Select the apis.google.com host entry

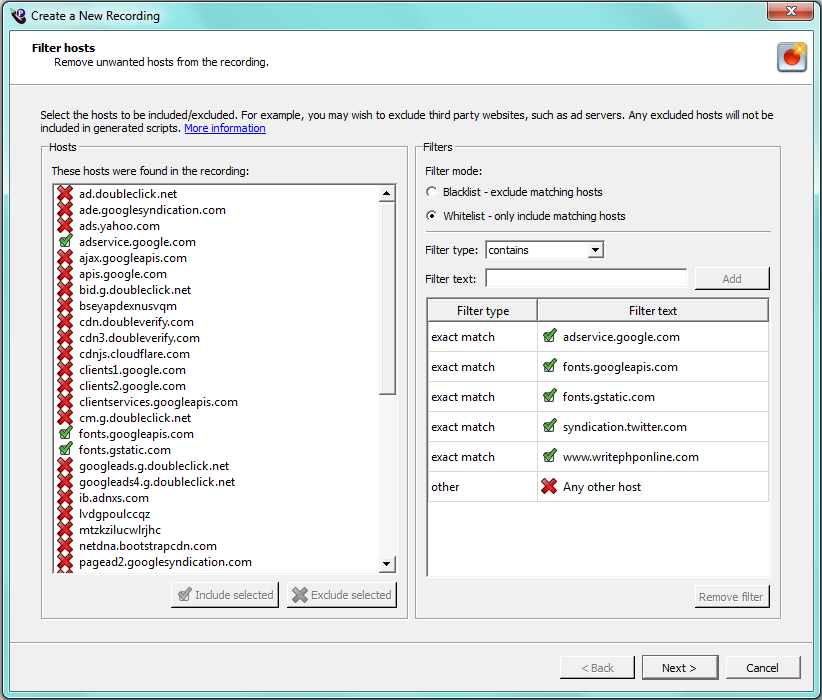pos(123,274)
